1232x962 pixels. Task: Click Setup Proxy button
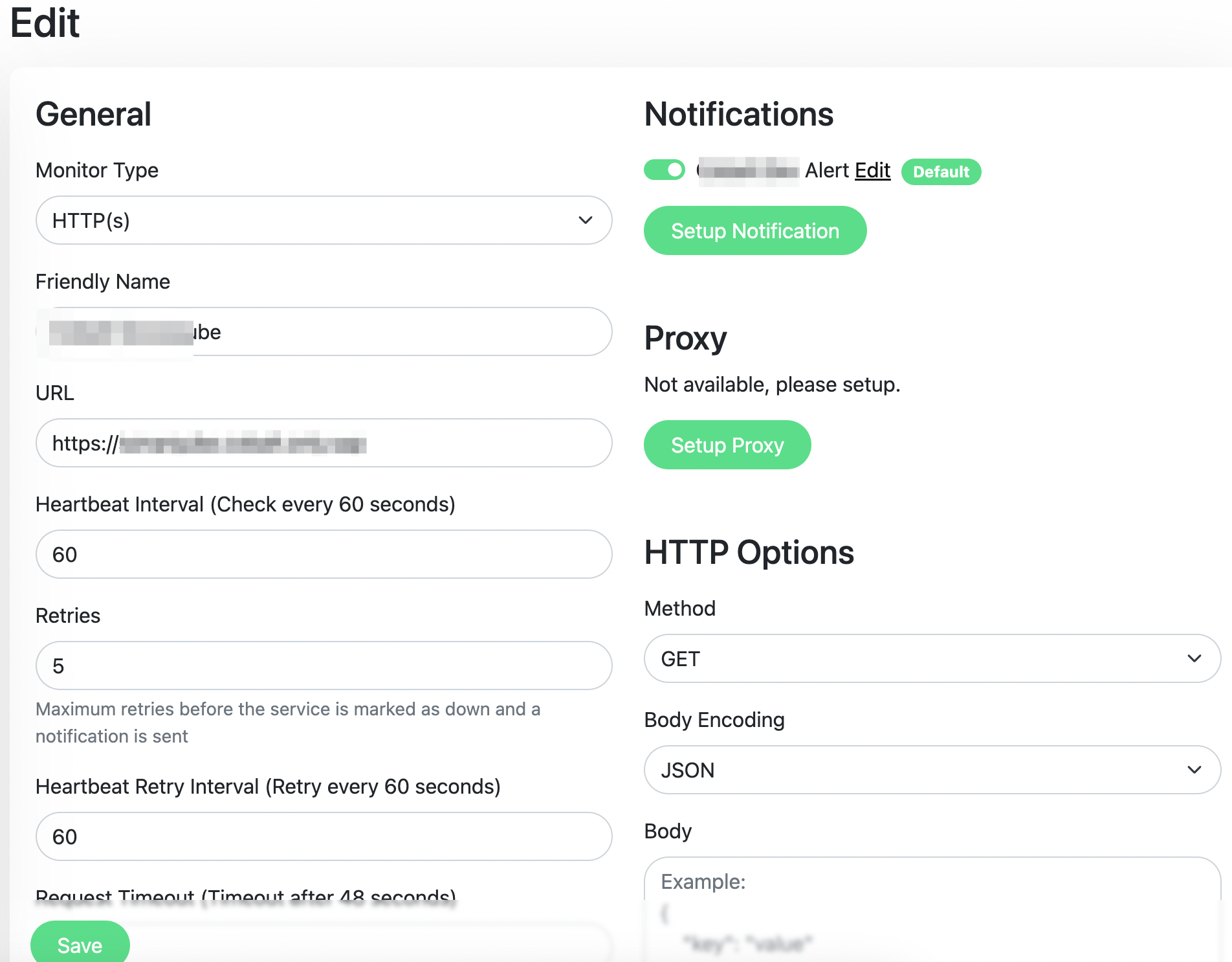tap(727, 445)
